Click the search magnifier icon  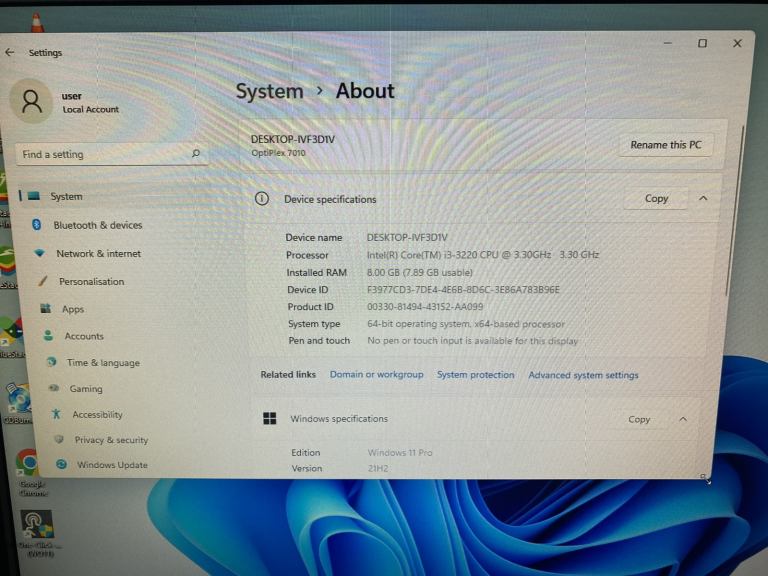coord(196,154)
